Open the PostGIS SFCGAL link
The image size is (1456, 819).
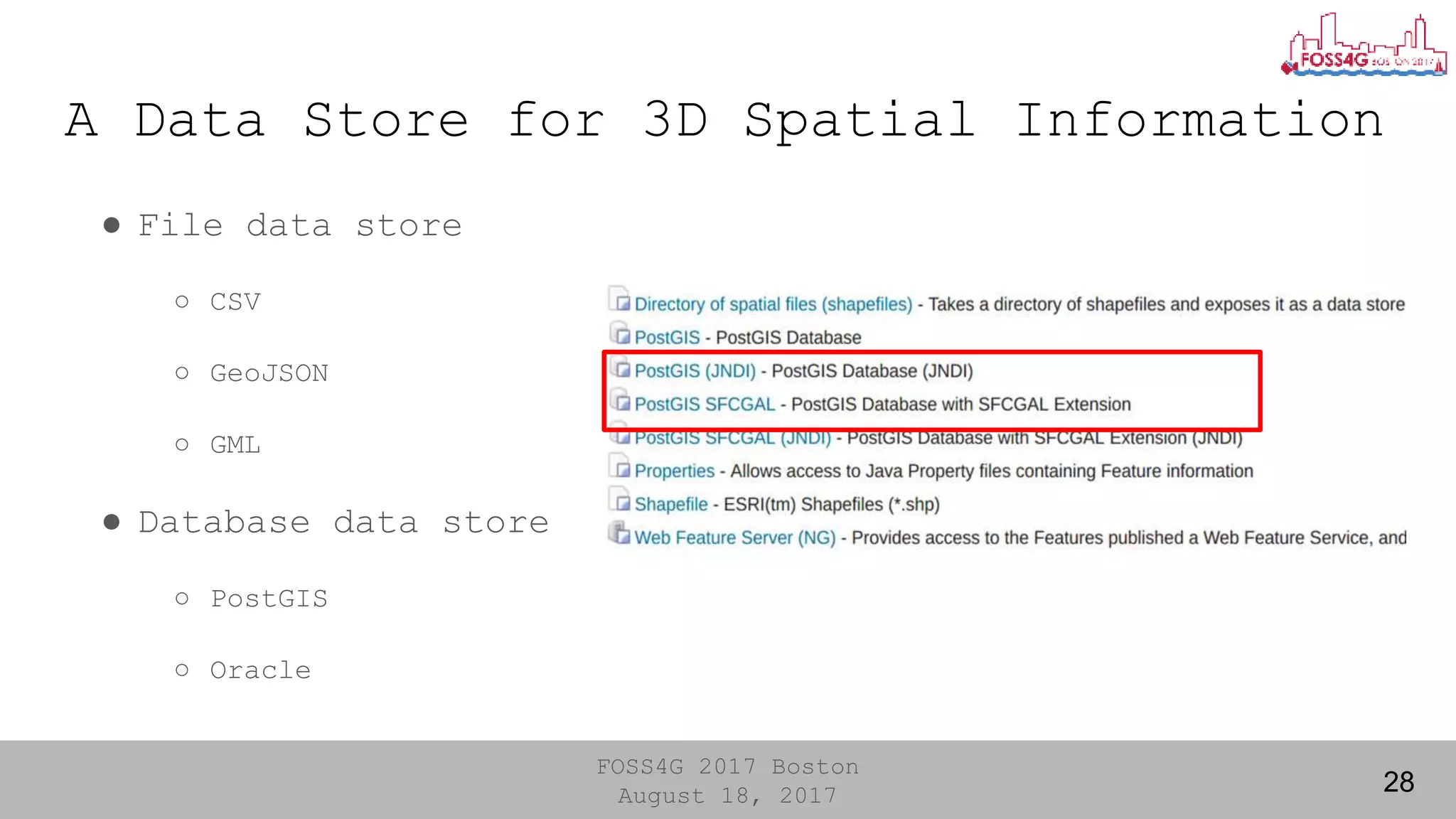(x=704, y=405)
